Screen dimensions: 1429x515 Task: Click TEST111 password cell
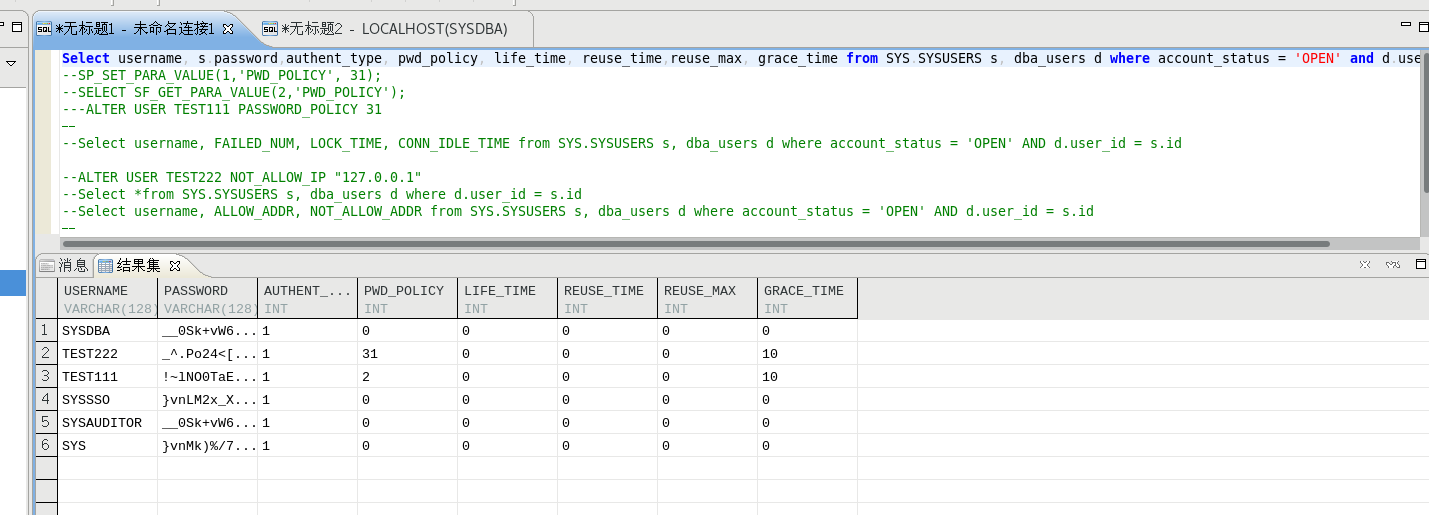207,377
